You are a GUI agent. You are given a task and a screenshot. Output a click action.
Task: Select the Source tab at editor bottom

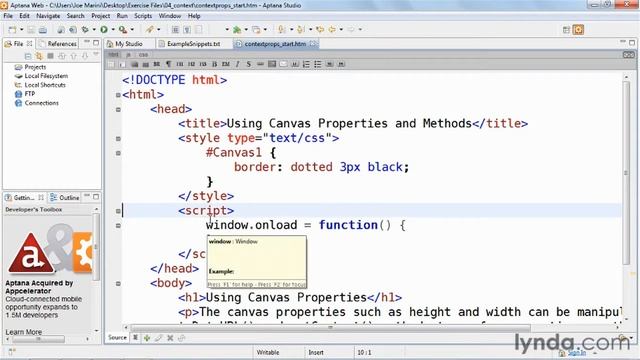[118, 338]
